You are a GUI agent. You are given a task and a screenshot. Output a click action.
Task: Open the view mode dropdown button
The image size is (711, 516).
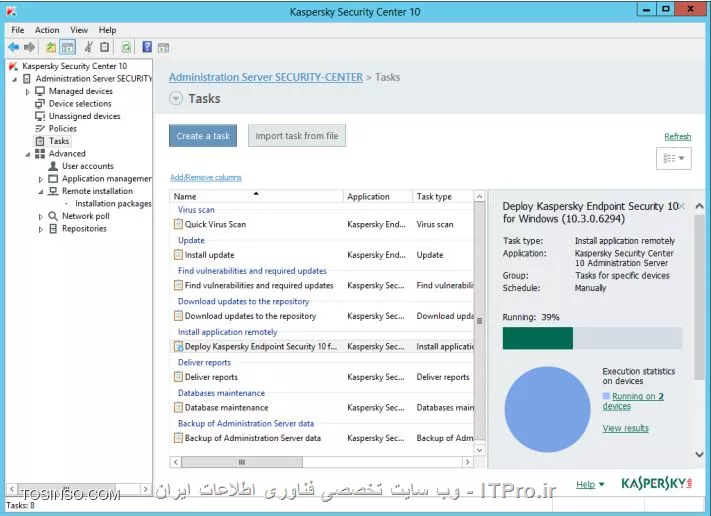(673, 158)
